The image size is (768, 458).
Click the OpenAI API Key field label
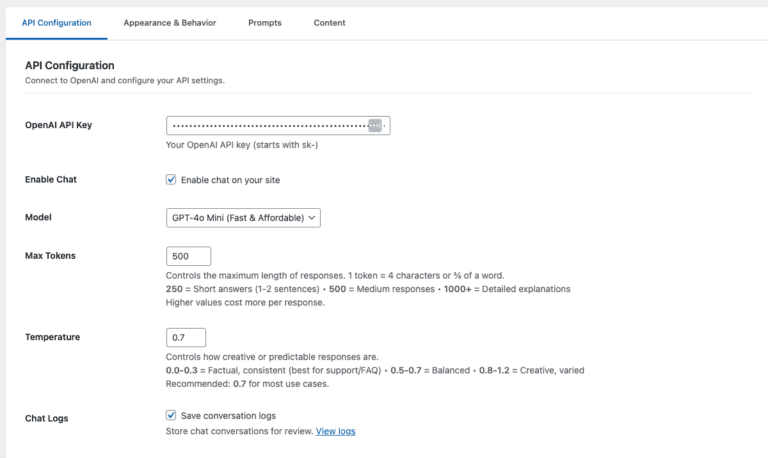pyautogui.click(x=65, y=125)
